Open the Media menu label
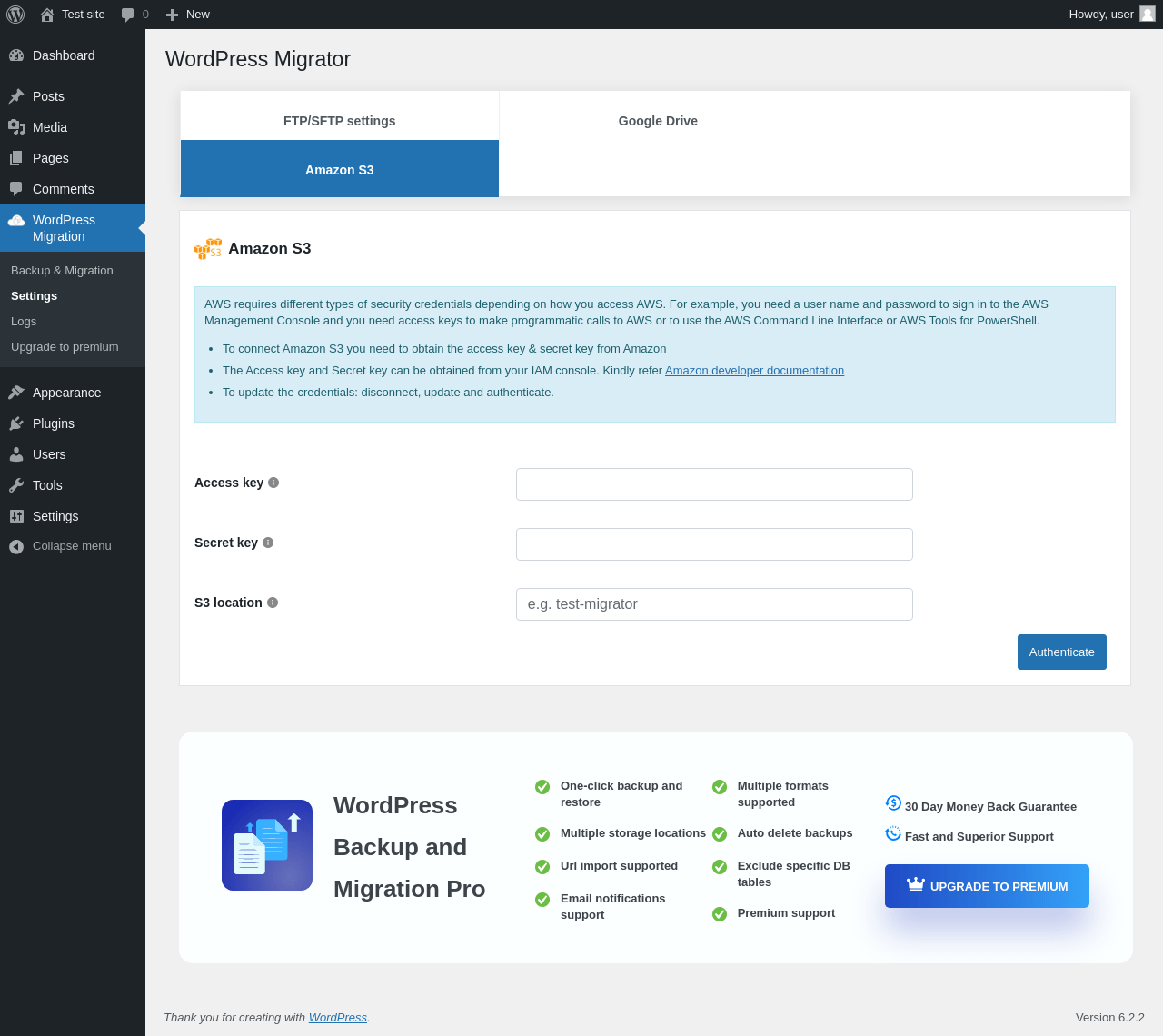Image resolution: width=1163 pixels, height=1036 pixels. [x=50, y=127]
